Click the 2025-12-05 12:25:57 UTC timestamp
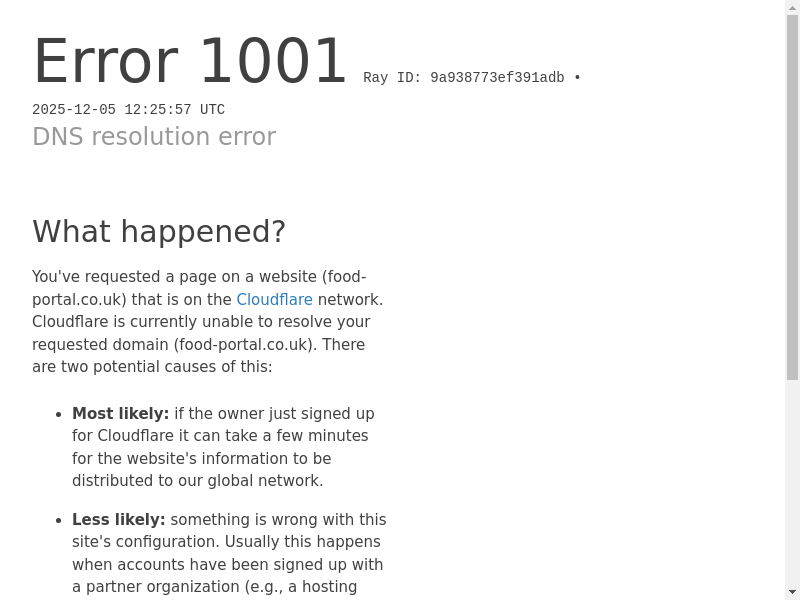The image size is (800, 600). (129, 110)
